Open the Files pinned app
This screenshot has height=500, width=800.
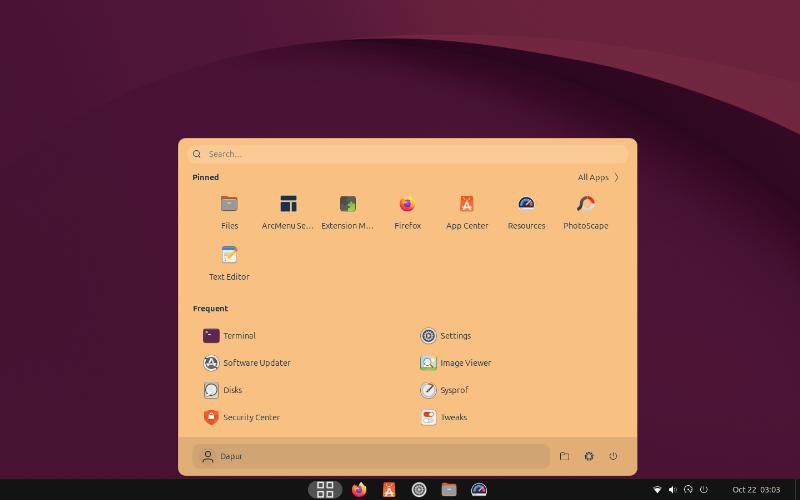click(x=229, y=213)
